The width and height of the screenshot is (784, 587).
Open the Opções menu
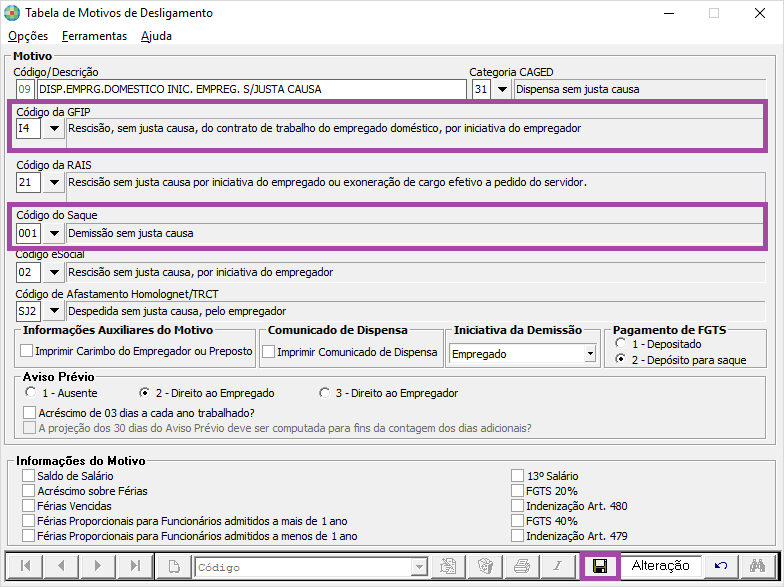tap(28, 36)
